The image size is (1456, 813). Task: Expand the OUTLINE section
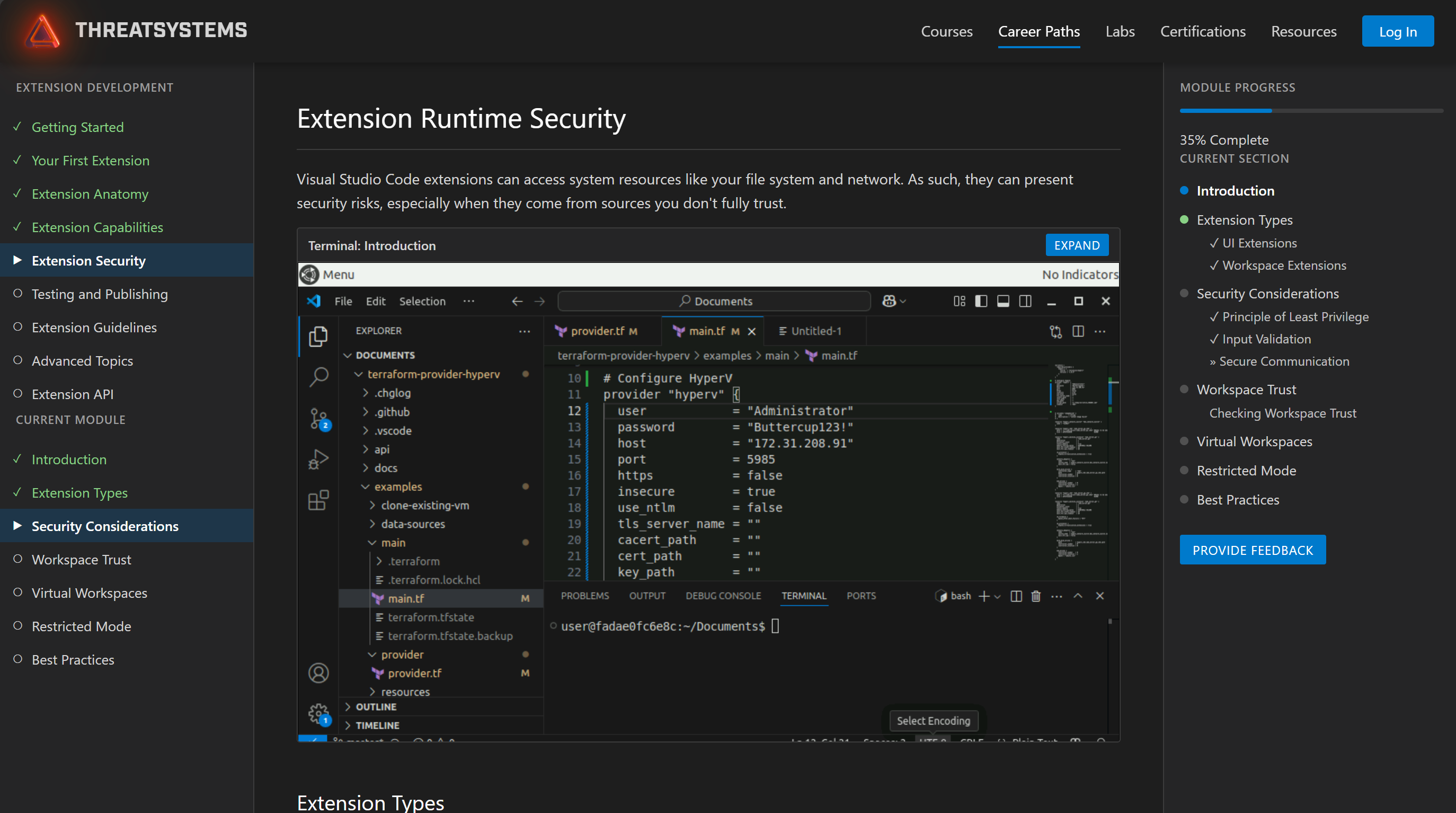pos(375,706)
